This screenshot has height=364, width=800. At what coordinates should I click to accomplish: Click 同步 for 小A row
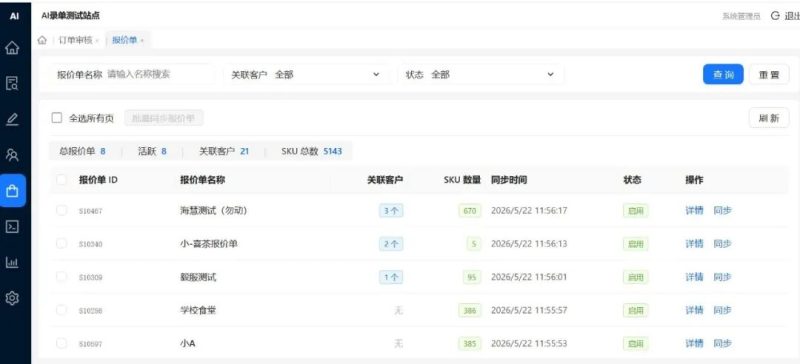(x=722, y=343)
